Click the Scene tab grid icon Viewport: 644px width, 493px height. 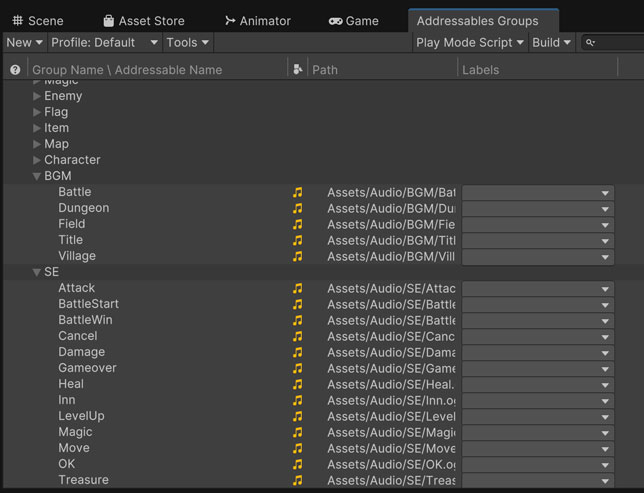pos(17,21)
